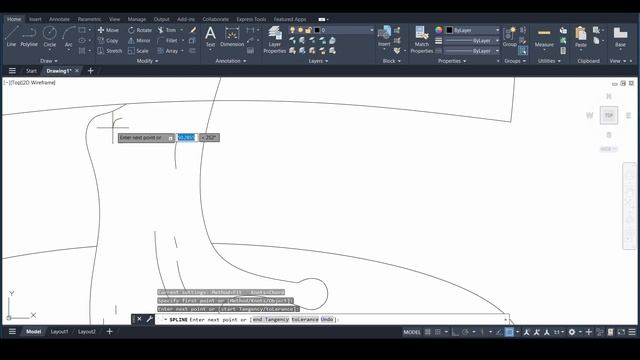This screenshot has height=360, width=640.
Task: Activate the Copy command
Action: click(108, 40)
